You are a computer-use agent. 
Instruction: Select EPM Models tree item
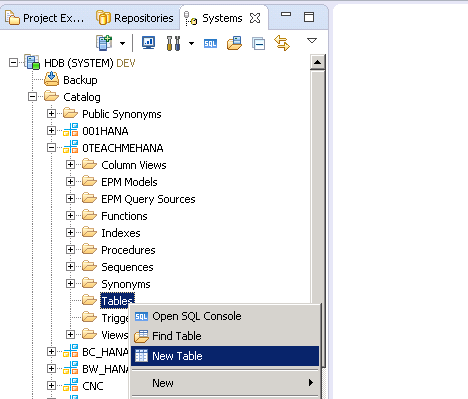[129, 182]
